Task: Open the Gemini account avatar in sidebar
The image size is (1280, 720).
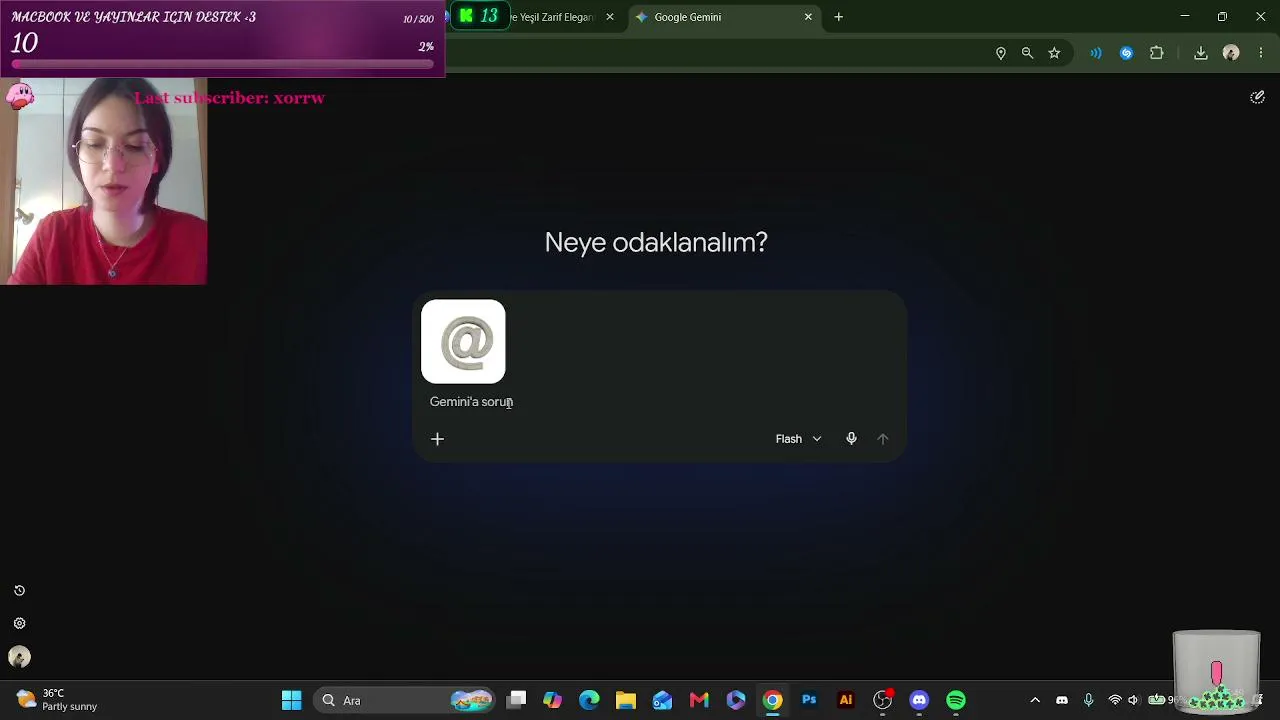Action: point(19,657)
